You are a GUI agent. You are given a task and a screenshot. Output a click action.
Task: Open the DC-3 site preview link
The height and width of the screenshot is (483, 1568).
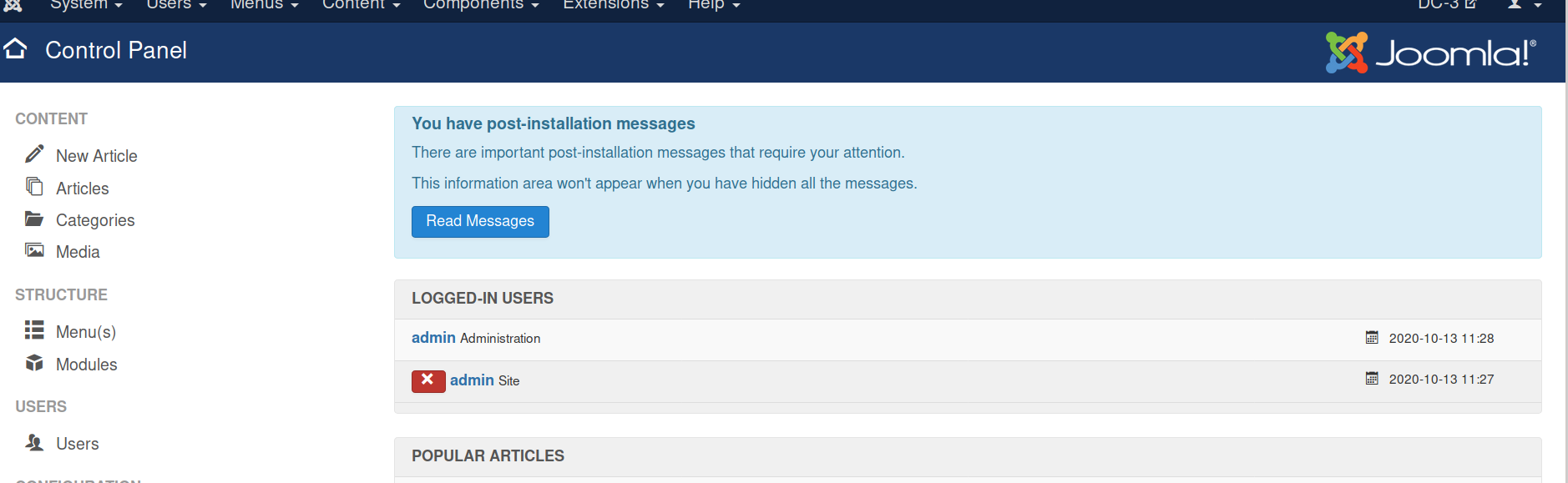click(1447, 5)
